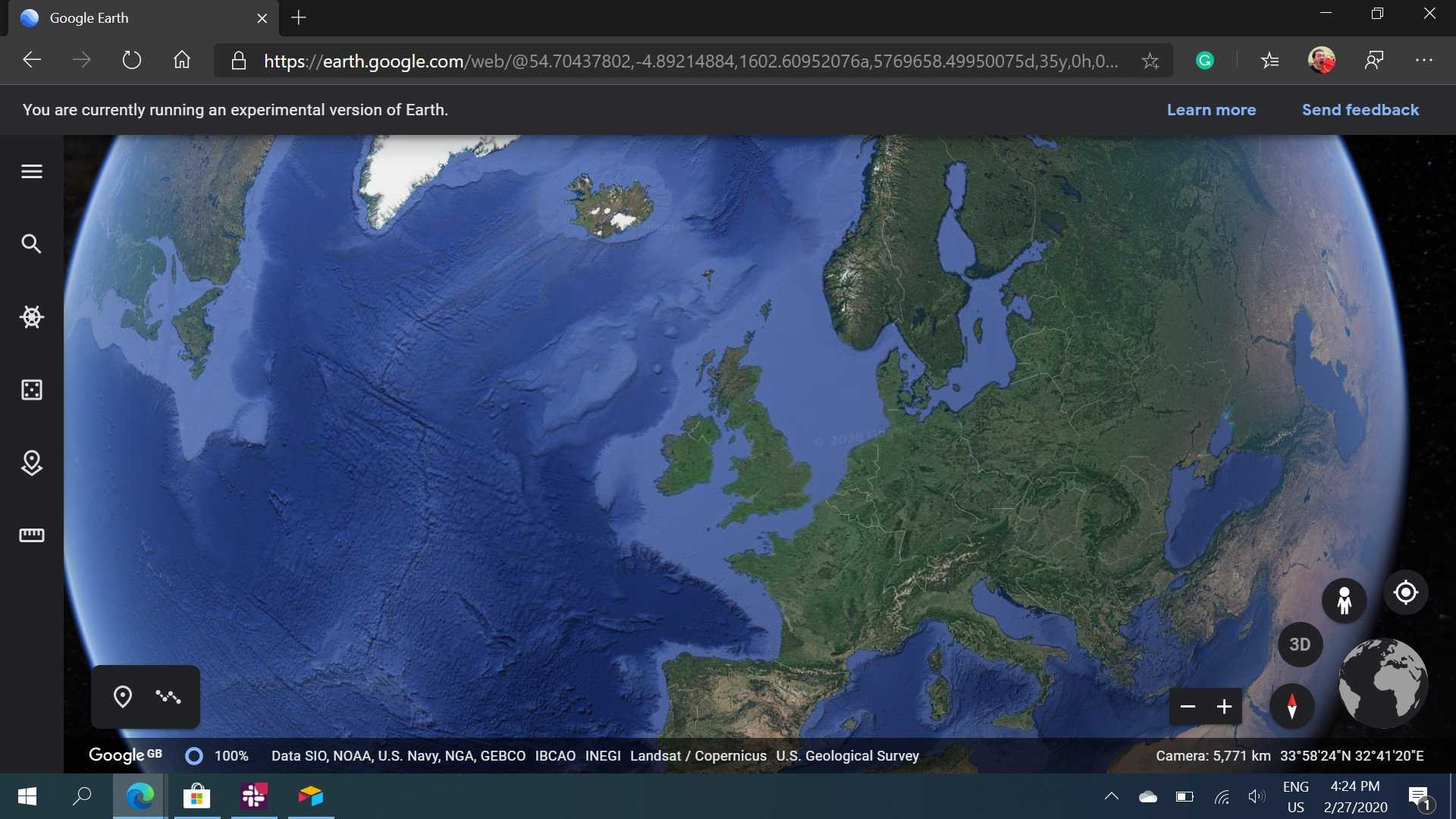The width and height of the screenshot is (1456, 819).
Task: Open the Search tool in sidebar
Action: click(x=31, y=243)
